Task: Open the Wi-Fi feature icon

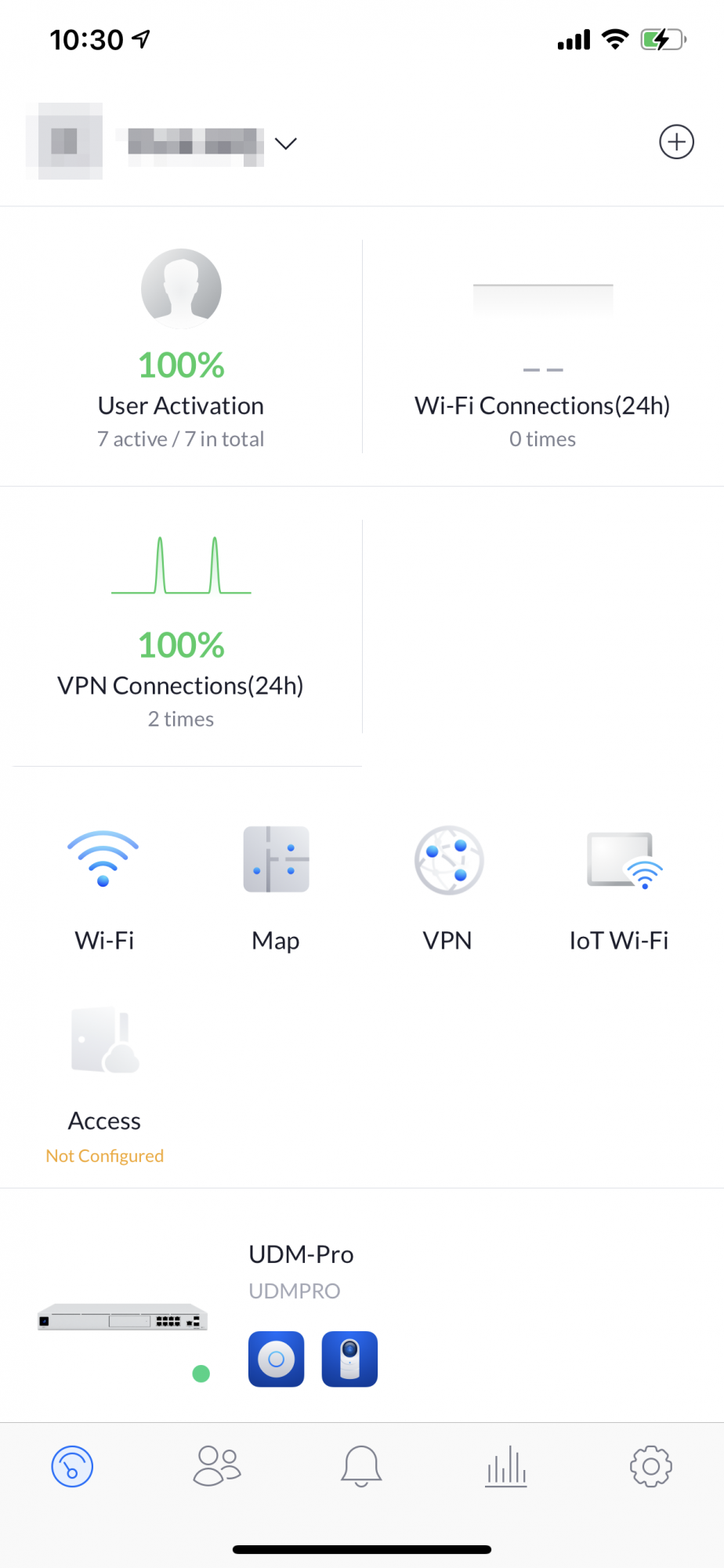Action: [x=103, y=860]
